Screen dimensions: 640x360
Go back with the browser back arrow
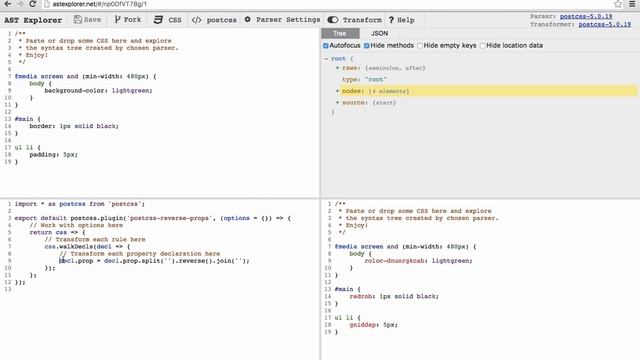click(x=7, y=4)
